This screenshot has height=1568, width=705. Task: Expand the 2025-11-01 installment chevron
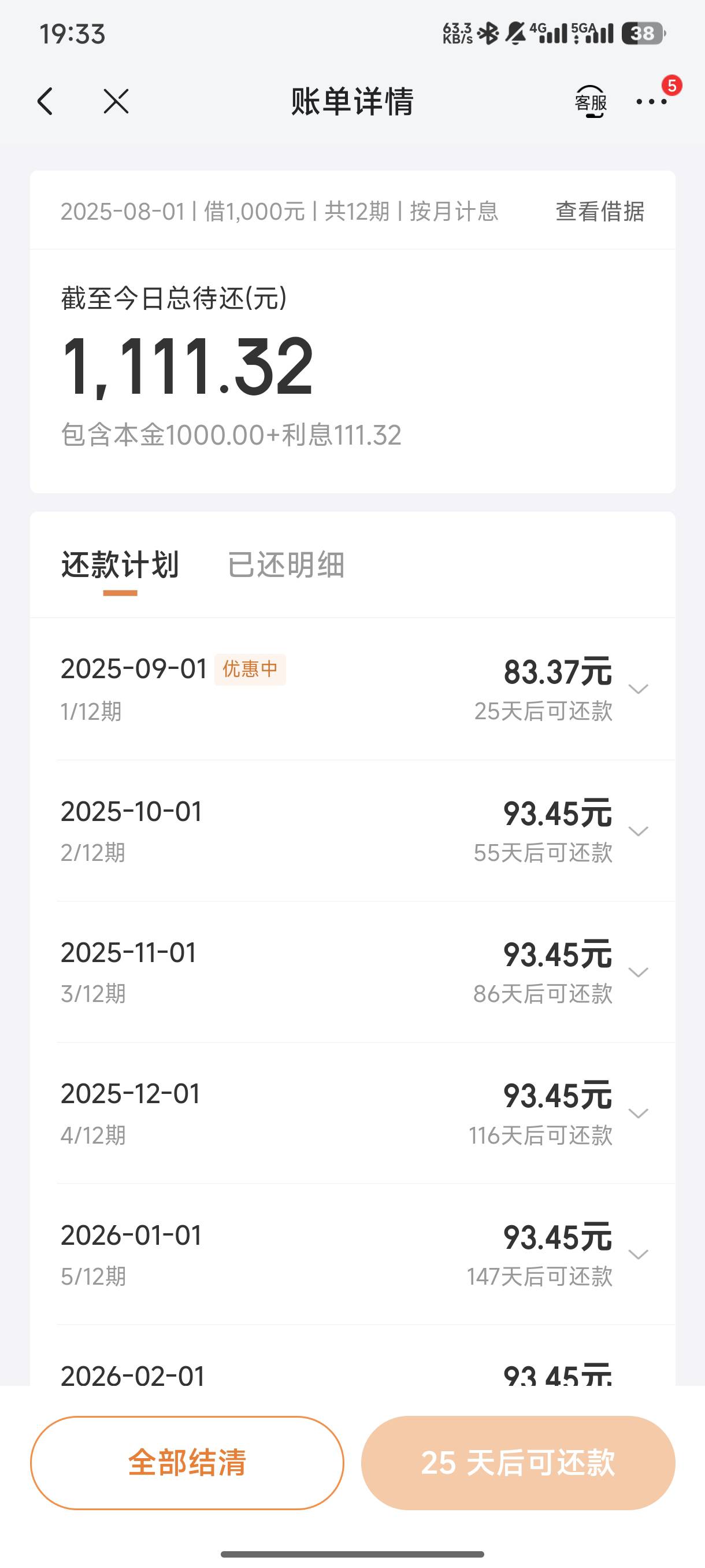(x=638, y=972)
